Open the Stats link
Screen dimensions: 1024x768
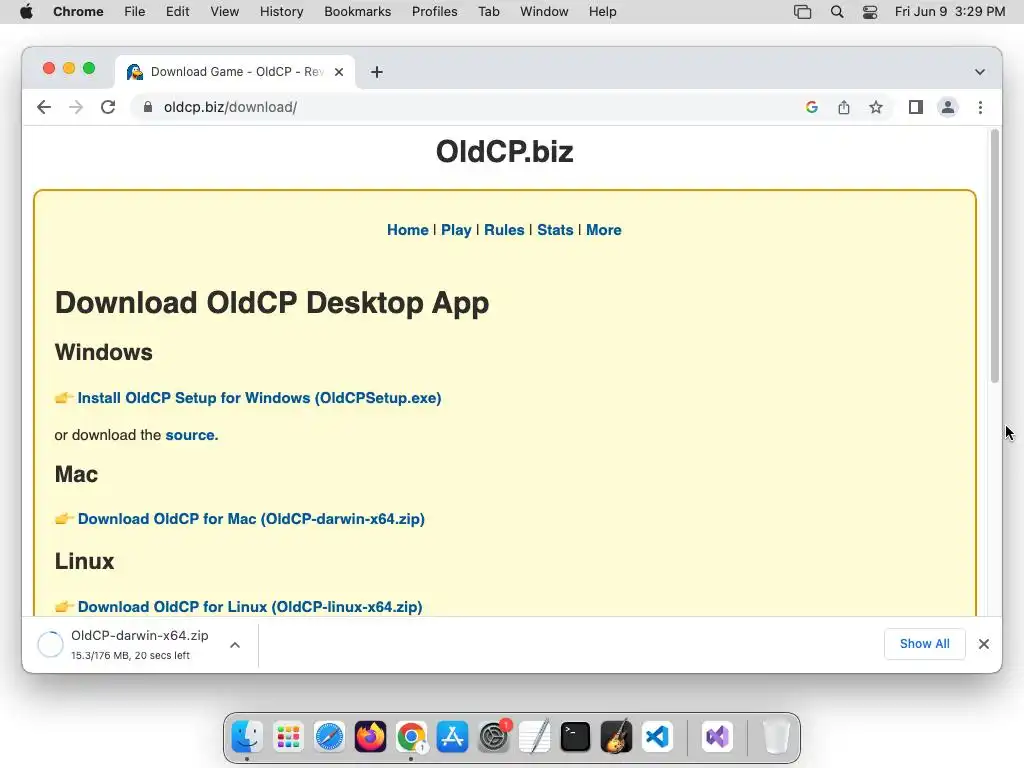[x=555, y=230]
